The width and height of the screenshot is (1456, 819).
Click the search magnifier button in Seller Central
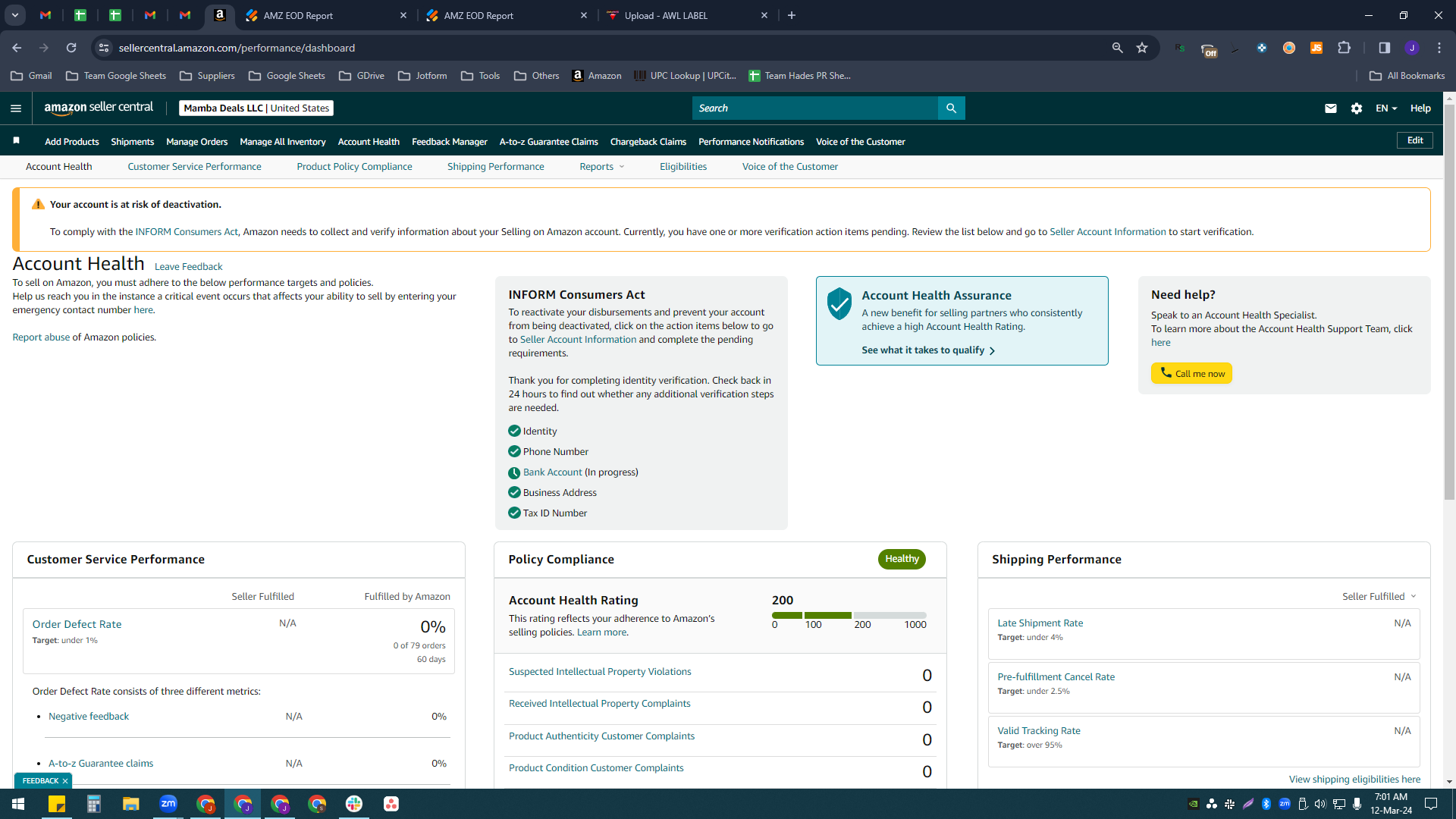click(951, 108)
